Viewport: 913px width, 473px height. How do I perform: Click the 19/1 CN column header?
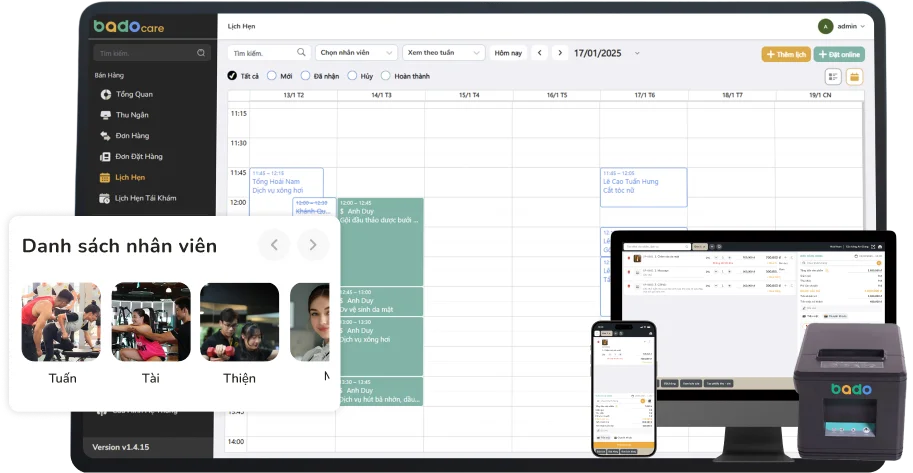coord(820,95)
